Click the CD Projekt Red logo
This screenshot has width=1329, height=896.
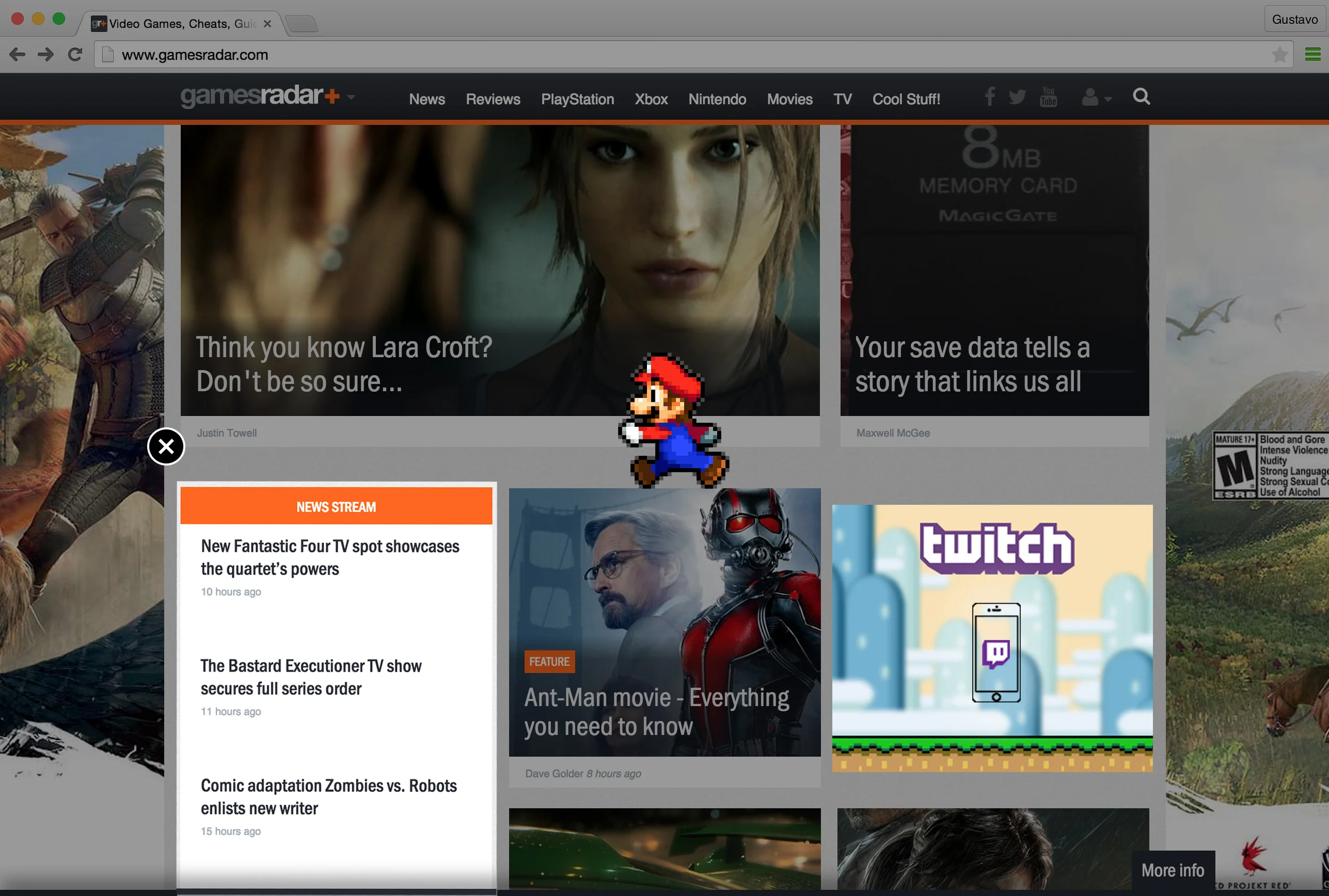point(1253,863)
